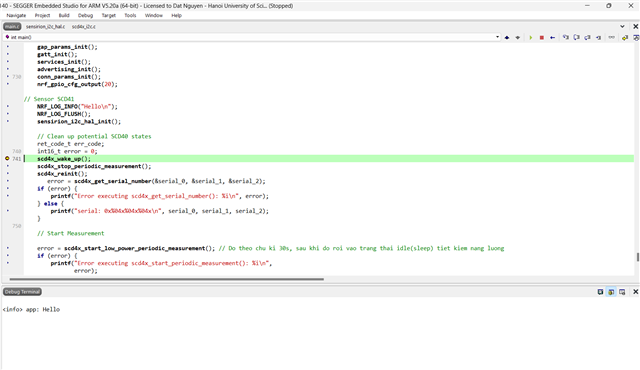Switch to the sensirion_i2c_hal.c tab

[x=45, y=27]
